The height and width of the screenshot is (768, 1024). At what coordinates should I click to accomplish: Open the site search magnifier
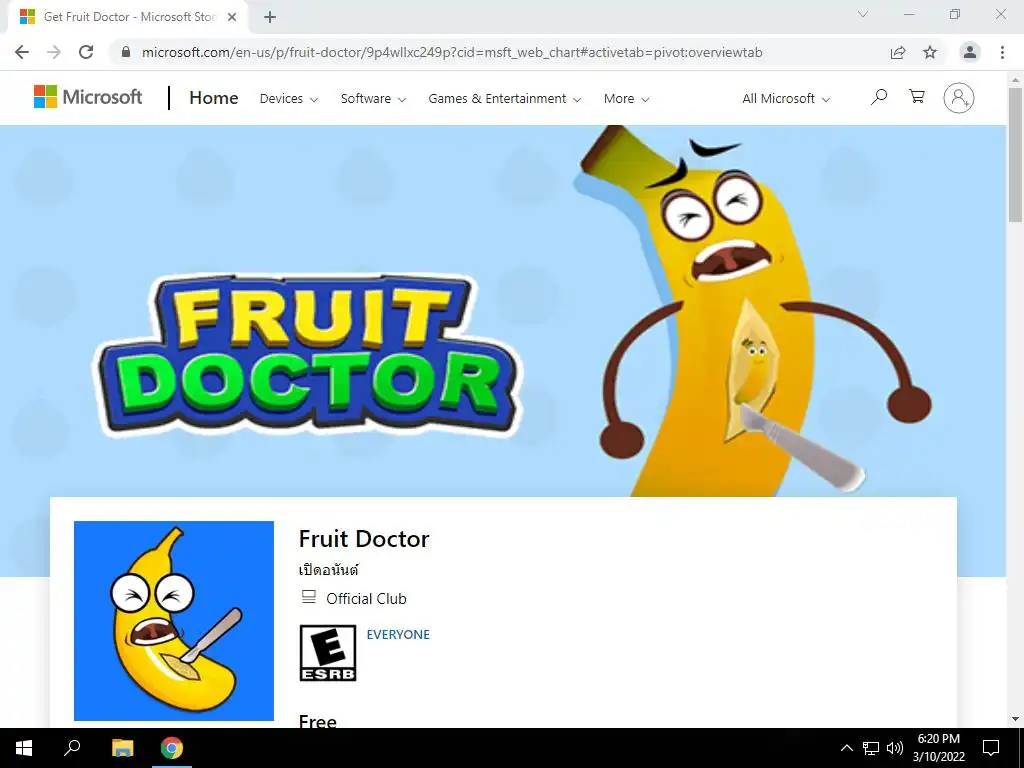click(x=879, y=97)
